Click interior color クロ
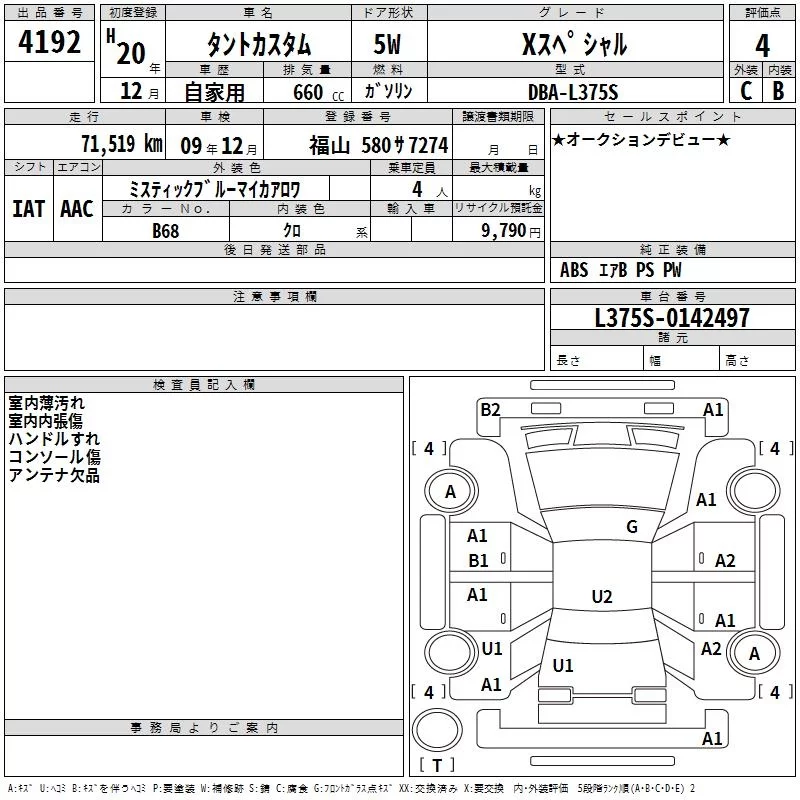Screen dimensions: 800x800 [292, 231]
